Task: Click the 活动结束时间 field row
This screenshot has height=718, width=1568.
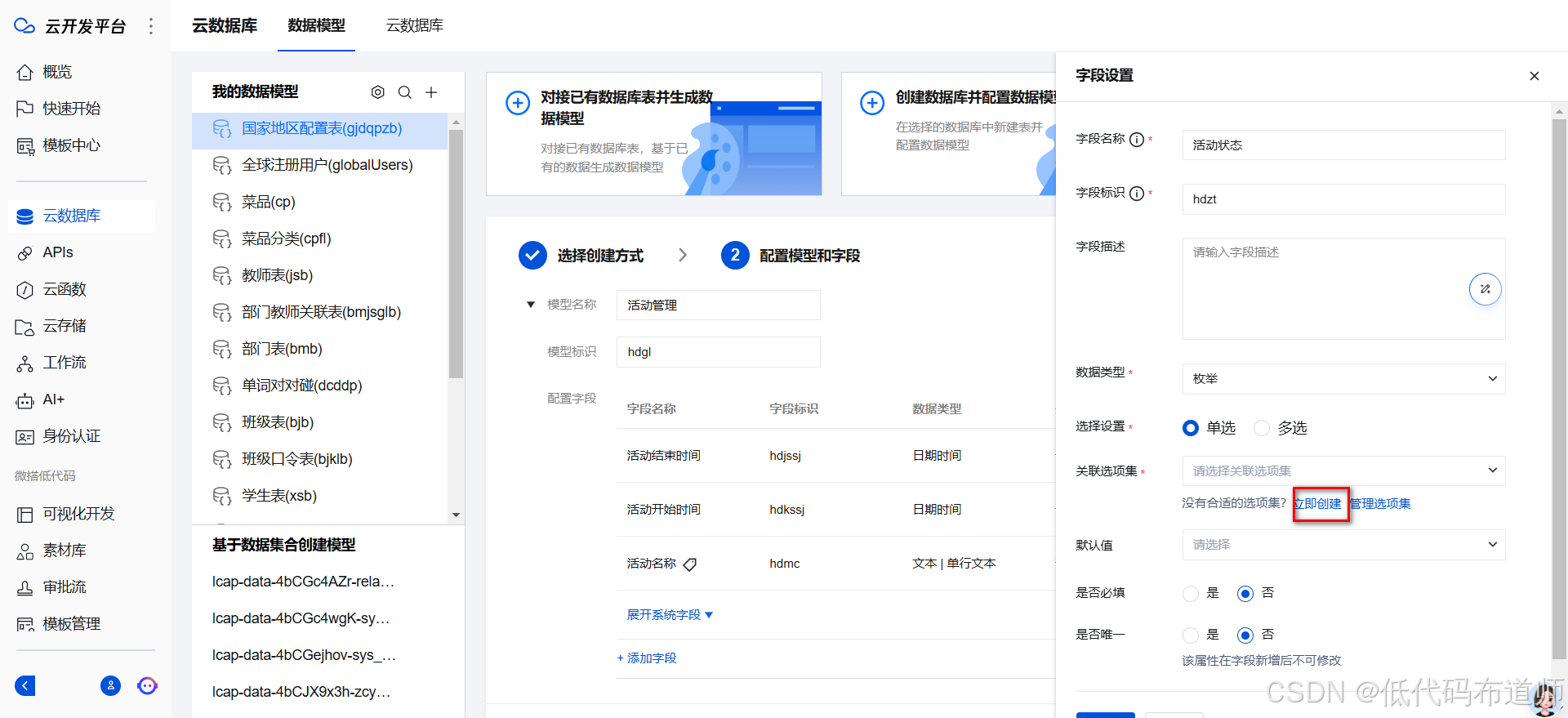Action: (836, 456)
